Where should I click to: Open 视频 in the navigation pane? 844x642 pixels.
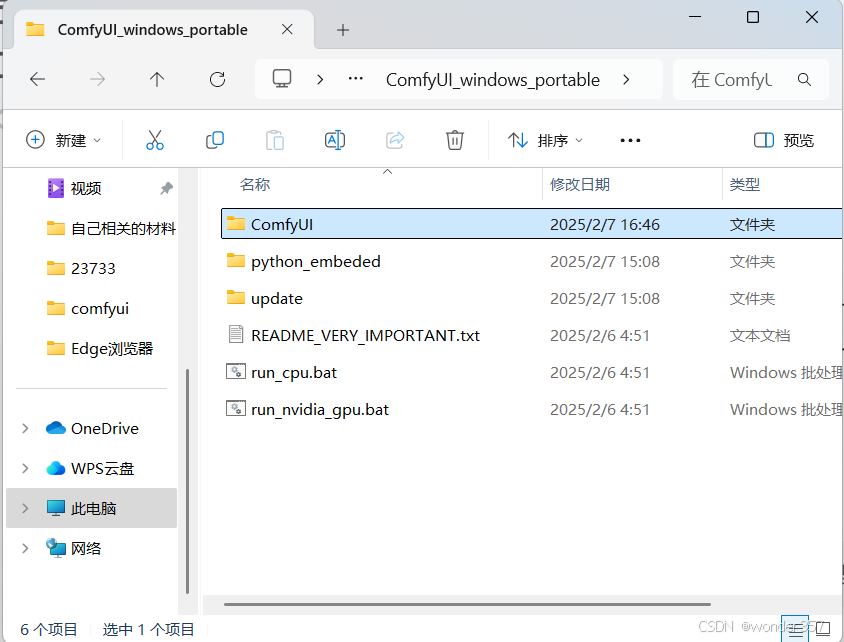coord(86,188)
